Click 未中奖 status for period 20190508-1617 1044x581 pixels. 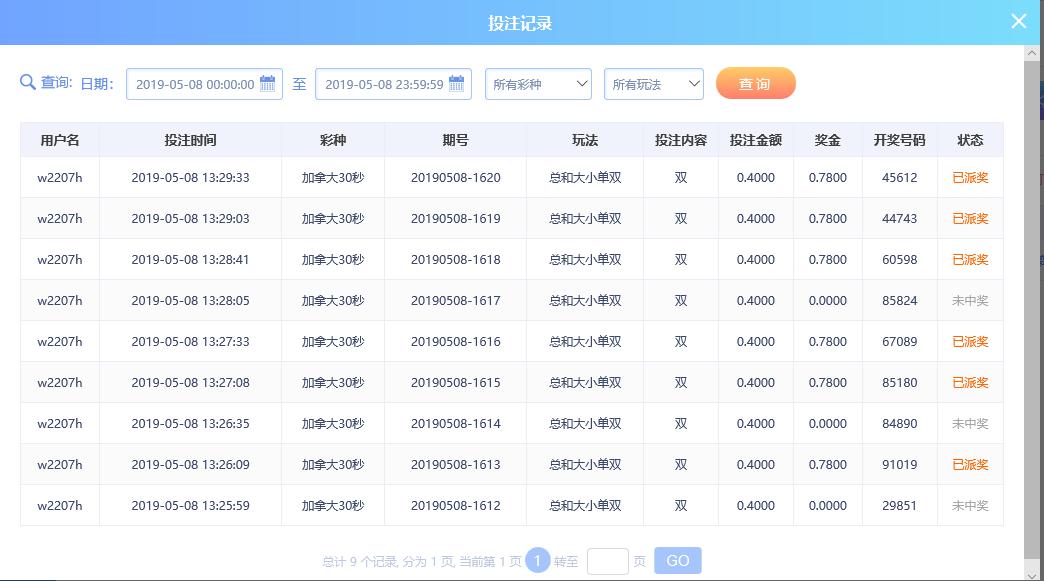click(x=970, y=301)
